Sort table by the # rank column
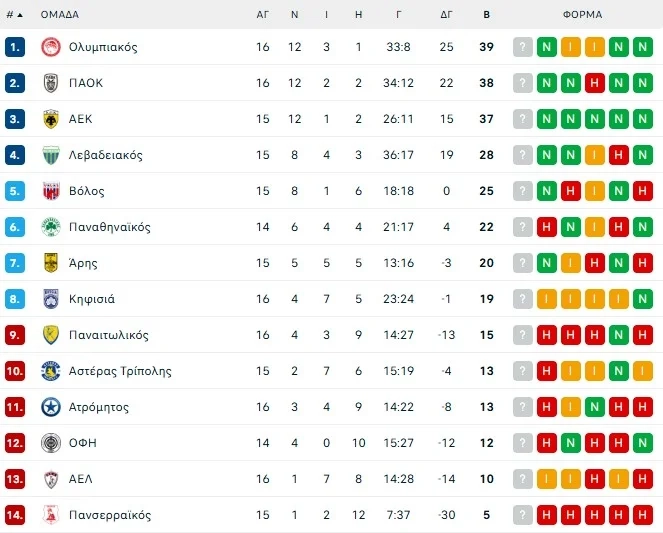The width and height of the screenshot is (663, 533). 14,15
